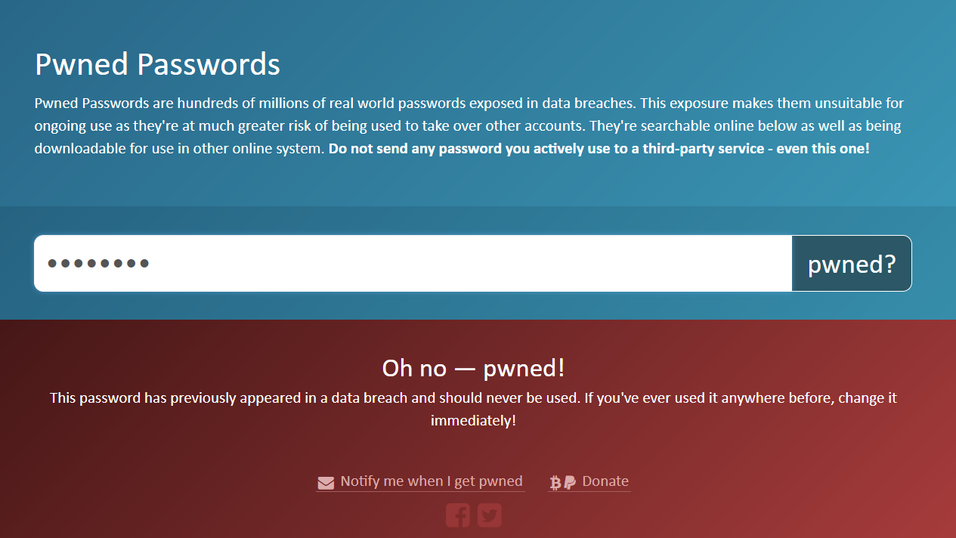Click the word immediately! in the breach warning
Screen dimensions: 956x538
point(473,420)
